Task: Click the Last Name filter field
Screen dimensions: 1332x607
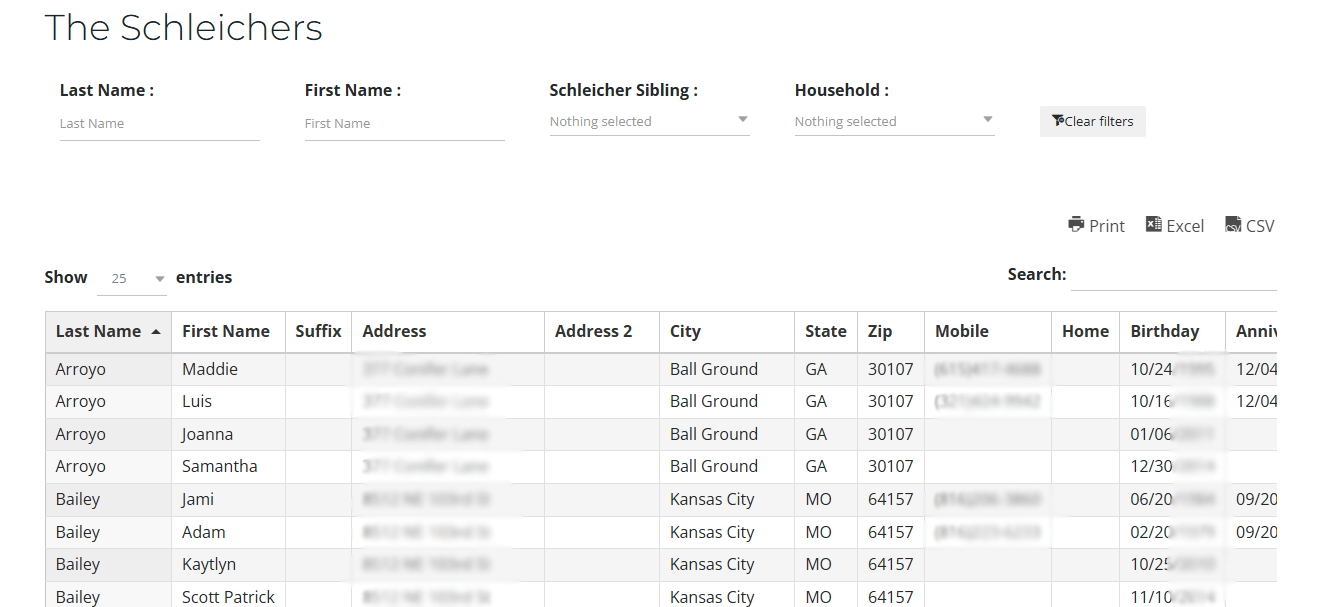Action: coord(159,124)
